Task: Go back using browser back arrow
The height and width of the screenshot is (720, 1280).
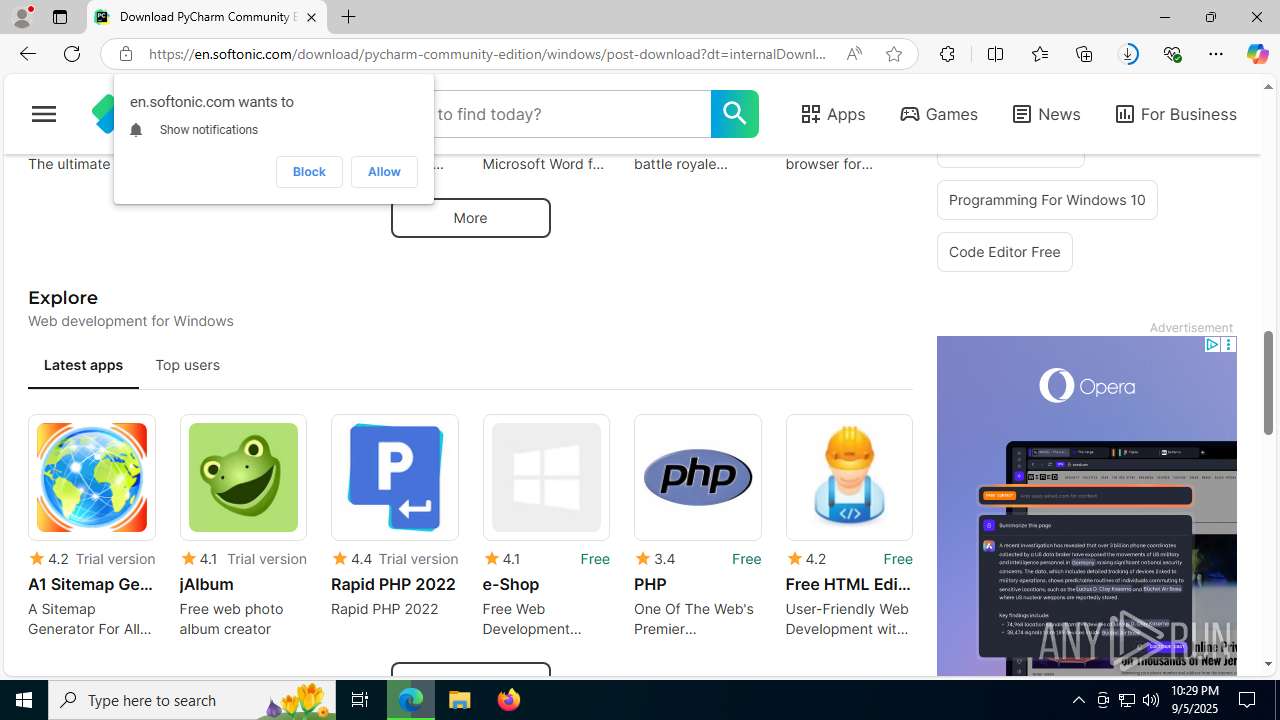Action: click(x=27, y=54)
